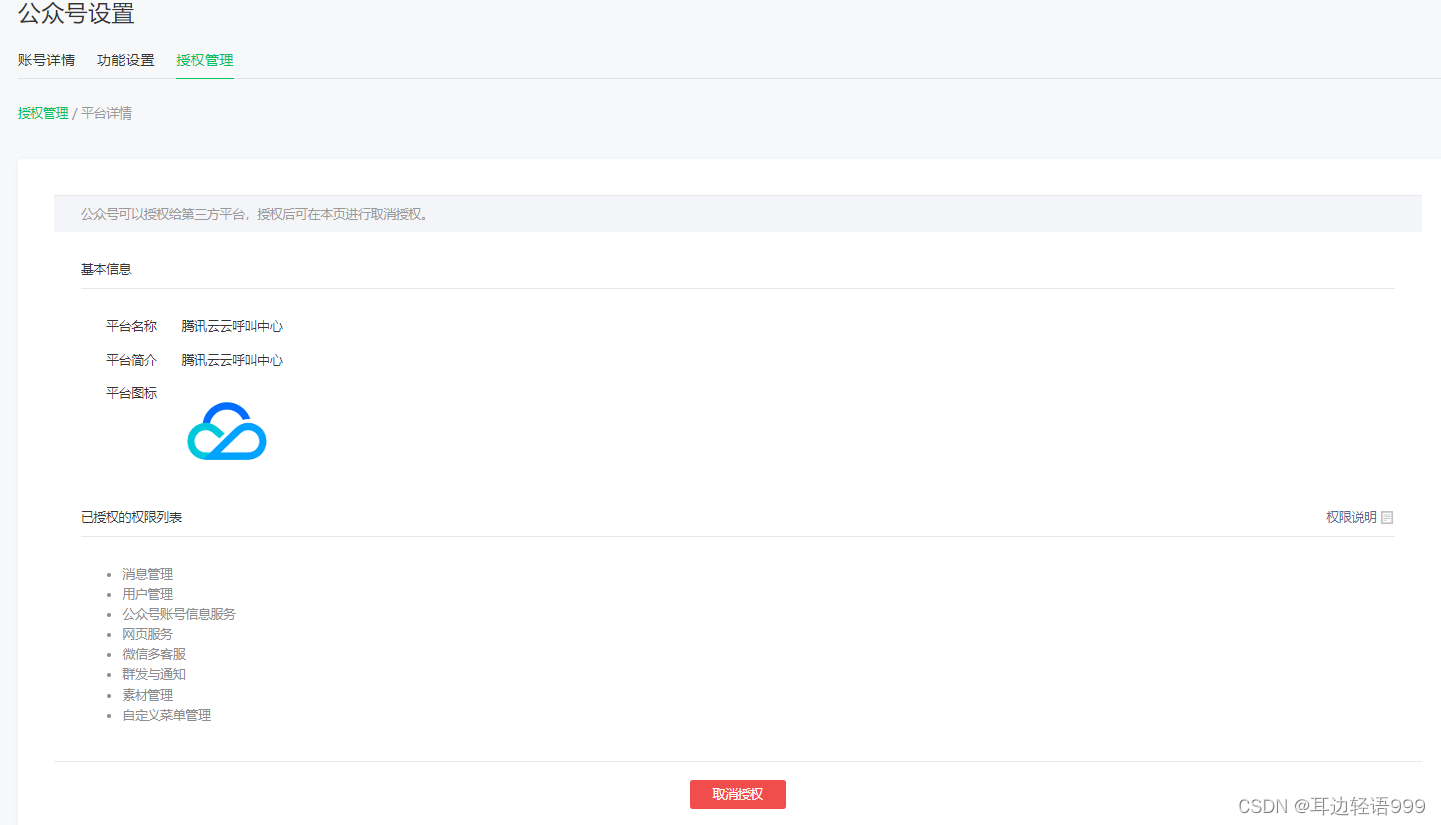Go back via 授权管理 breadcrumb link
Viewport: 1441px width, 825px height.
click(x=43, y=114)
